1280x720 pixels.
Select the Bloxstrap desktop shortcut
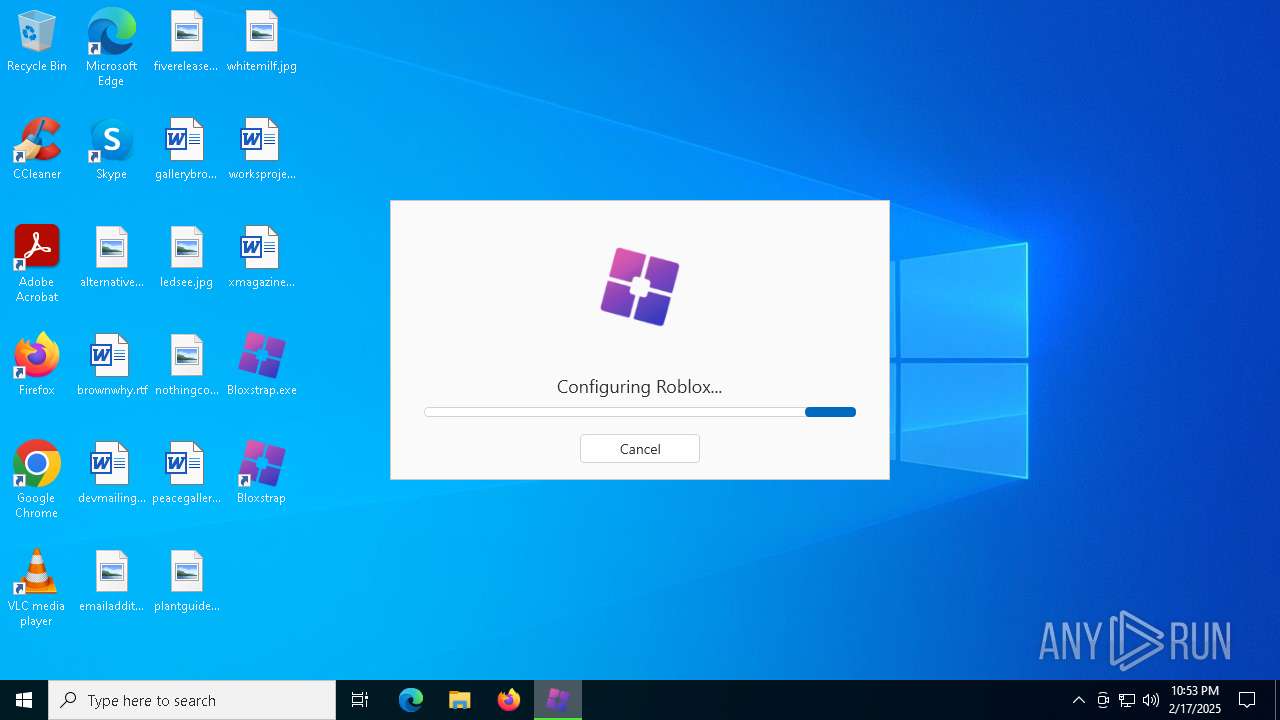(261, 474)
